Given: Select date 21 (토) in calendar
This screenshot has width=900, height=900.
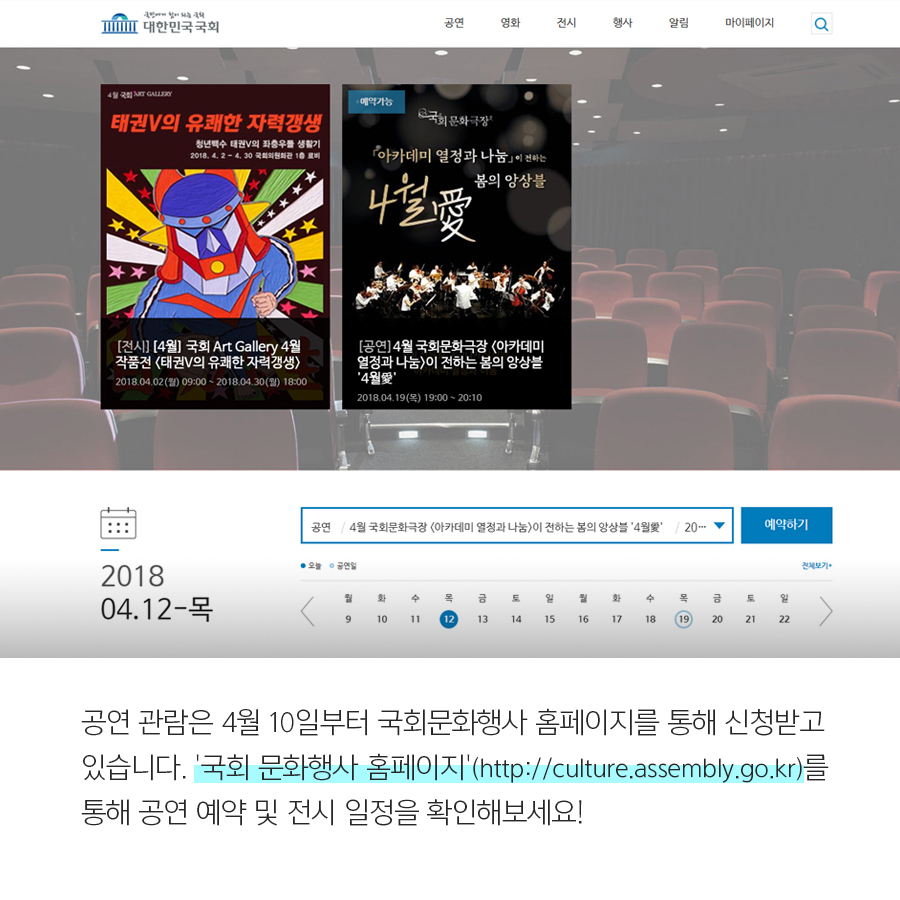Looking at the screenshot, I should pyautogui.click(x=750, y=619).
